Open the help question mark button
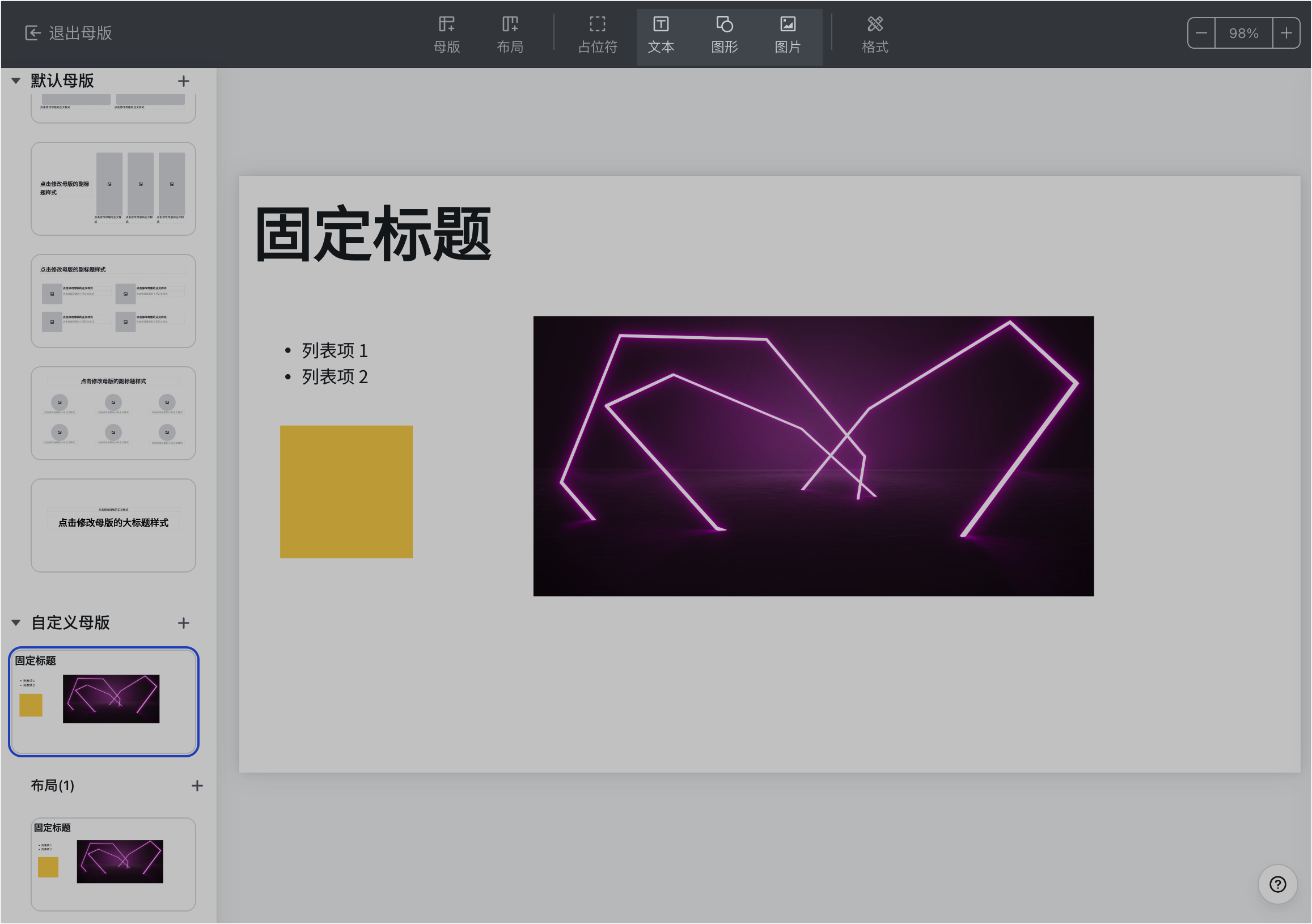The width and height of the screenshot is (1312, 924). tap(1278, 884)
